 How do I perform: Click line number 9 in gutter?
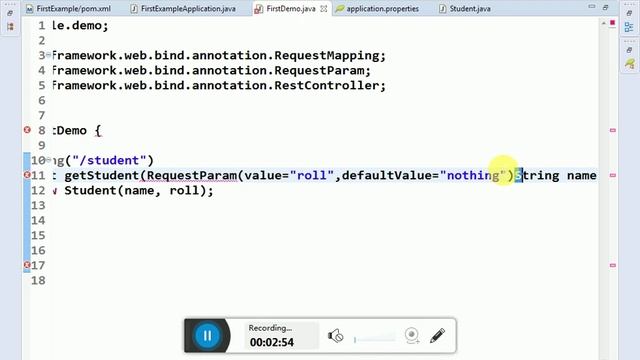pos(42,145)
